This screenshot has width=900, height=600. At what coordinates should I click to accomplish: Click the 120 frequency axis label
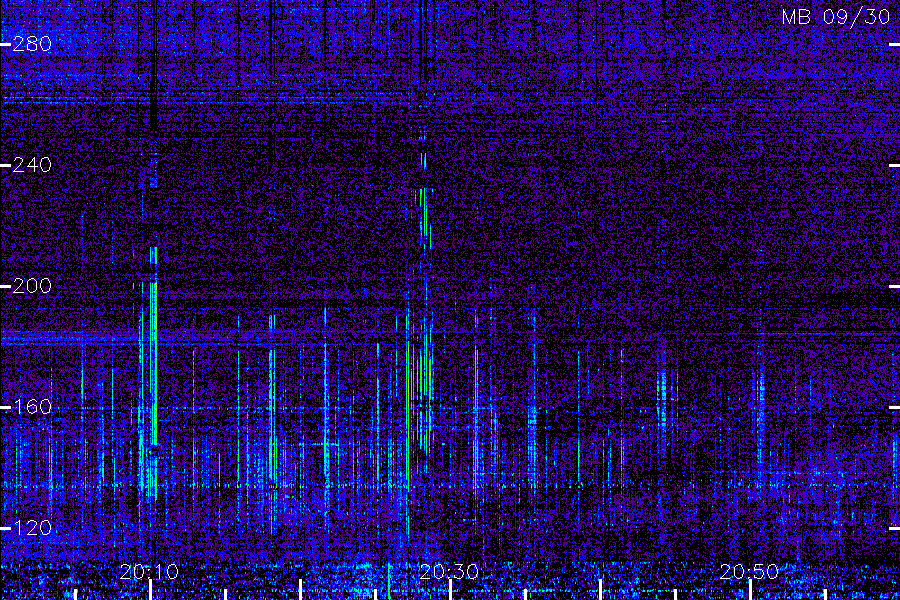[32, 528]
